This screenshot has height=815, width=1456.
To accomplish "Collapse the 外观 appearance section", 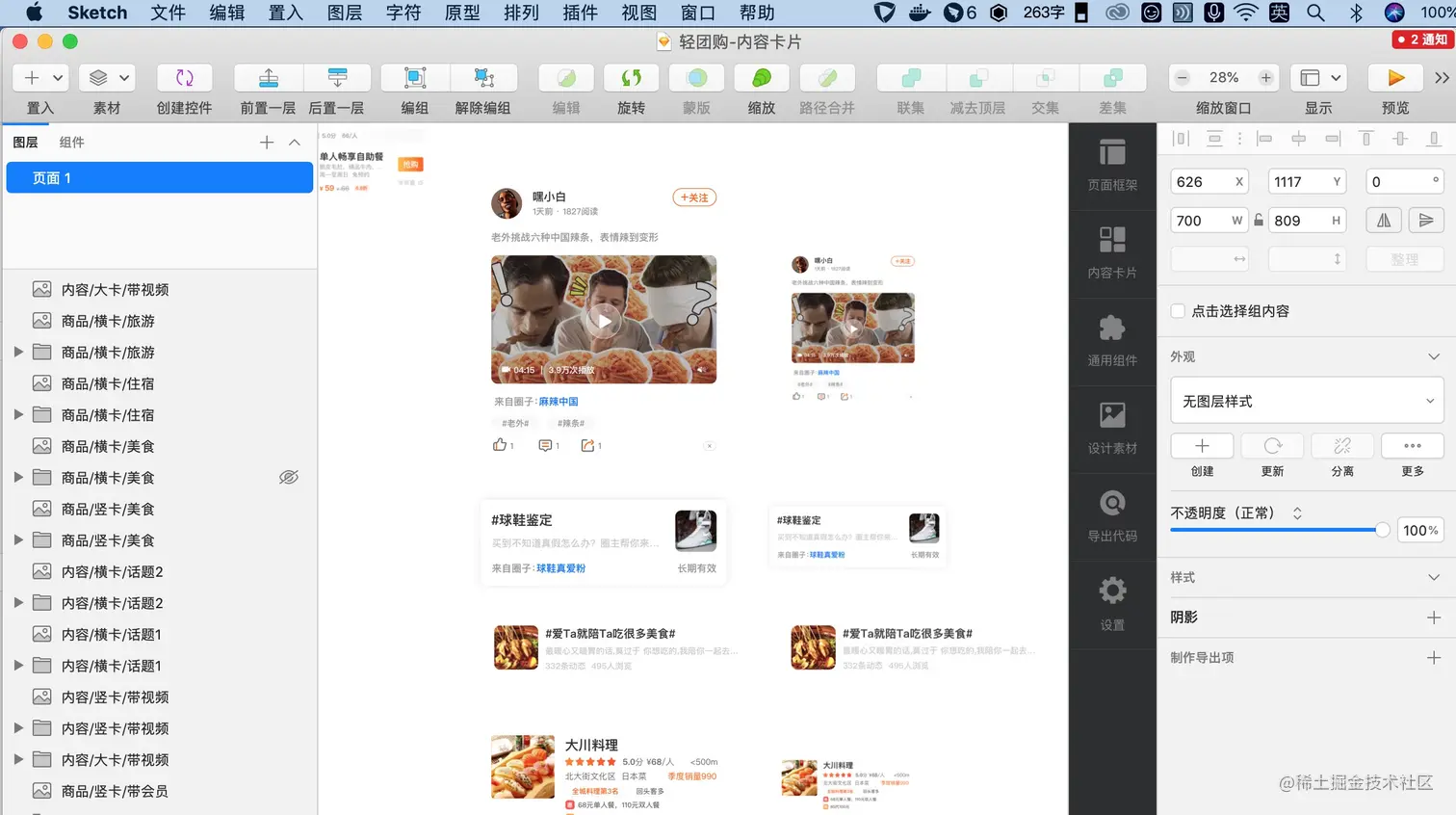I will click(1434, 356).
